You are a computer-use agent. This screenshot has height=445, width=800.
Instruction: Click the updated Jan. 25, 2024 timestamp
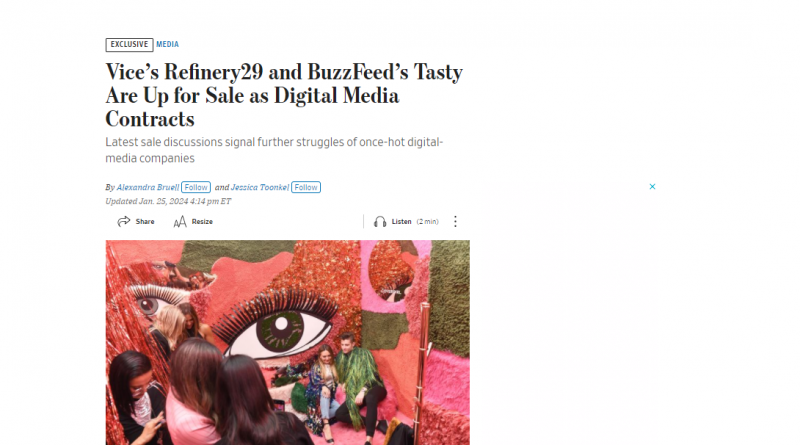click(168, 201)
